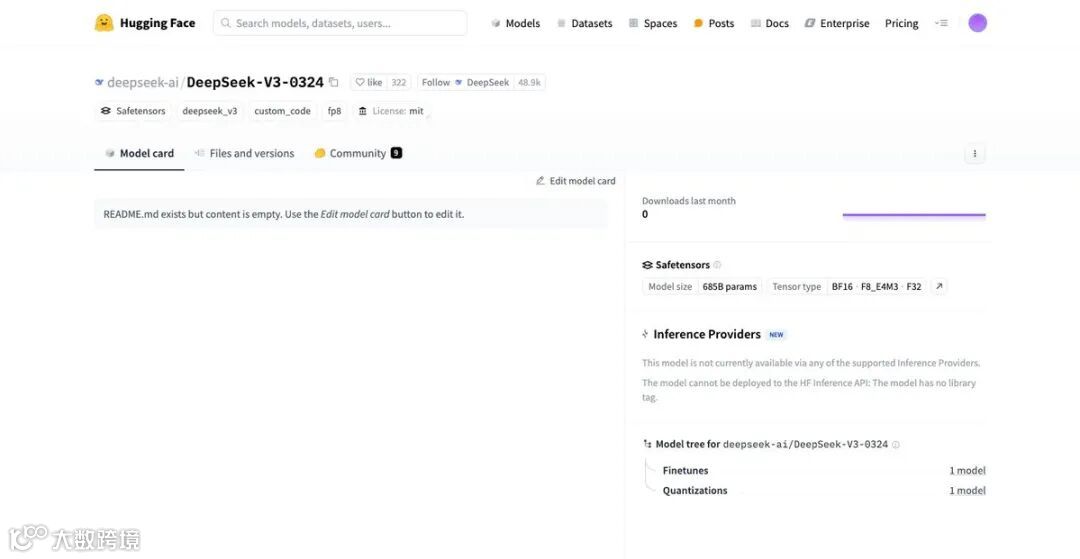Click the License: mit tag
1080x559 pixels.
(391, 111)
